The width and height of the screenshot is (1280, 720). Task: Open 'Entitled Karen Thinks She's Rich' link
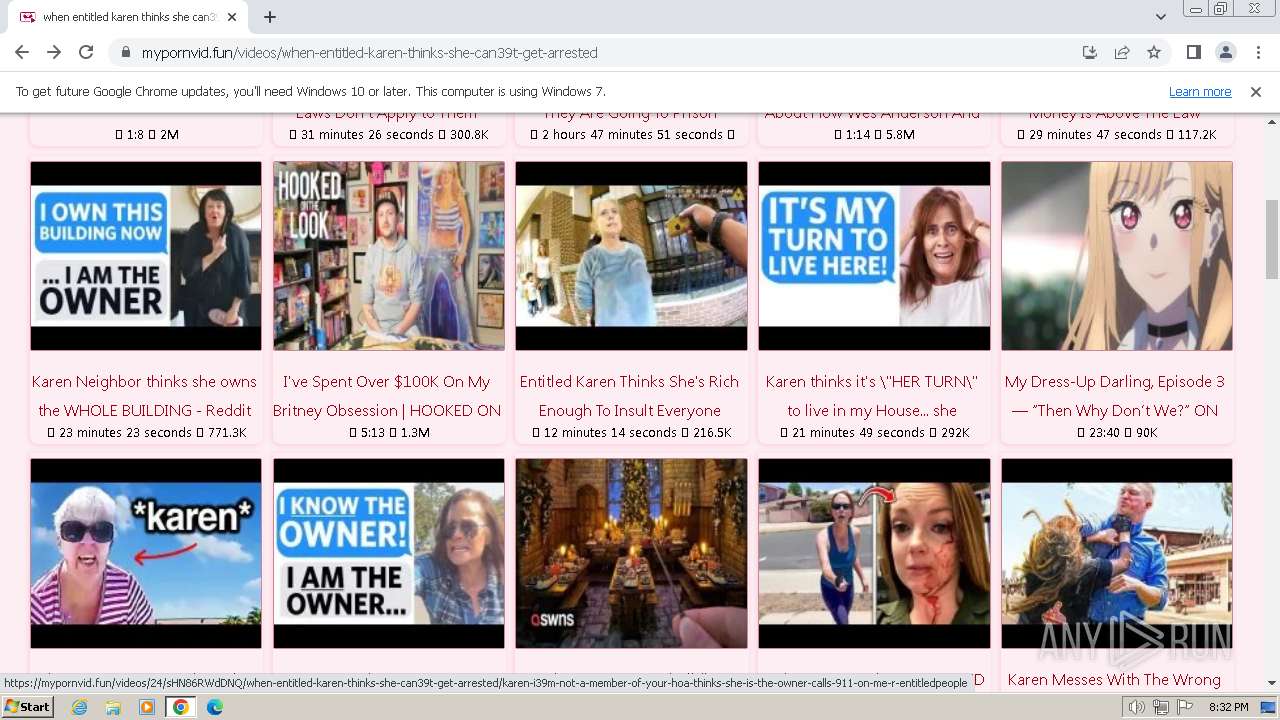click(x=630, y=396)
